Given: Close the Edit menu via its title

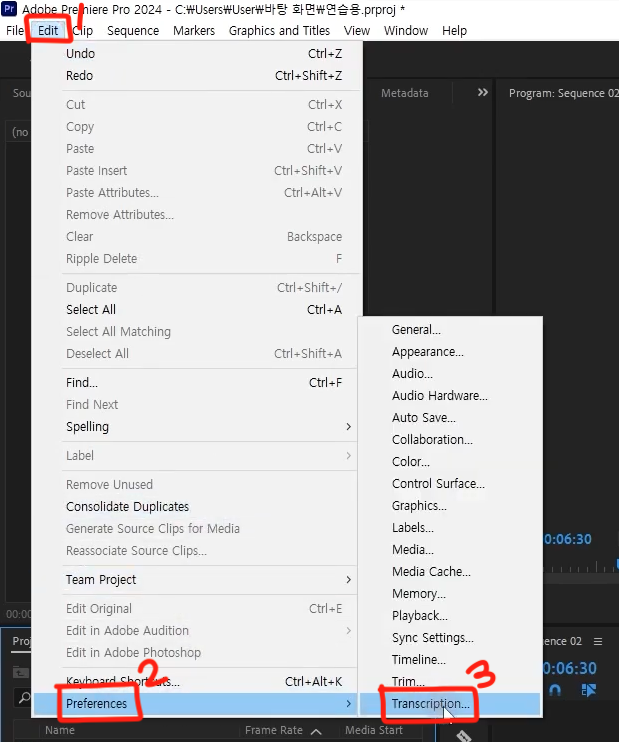Looking at the screenshot, I should [x=48, y=31].
